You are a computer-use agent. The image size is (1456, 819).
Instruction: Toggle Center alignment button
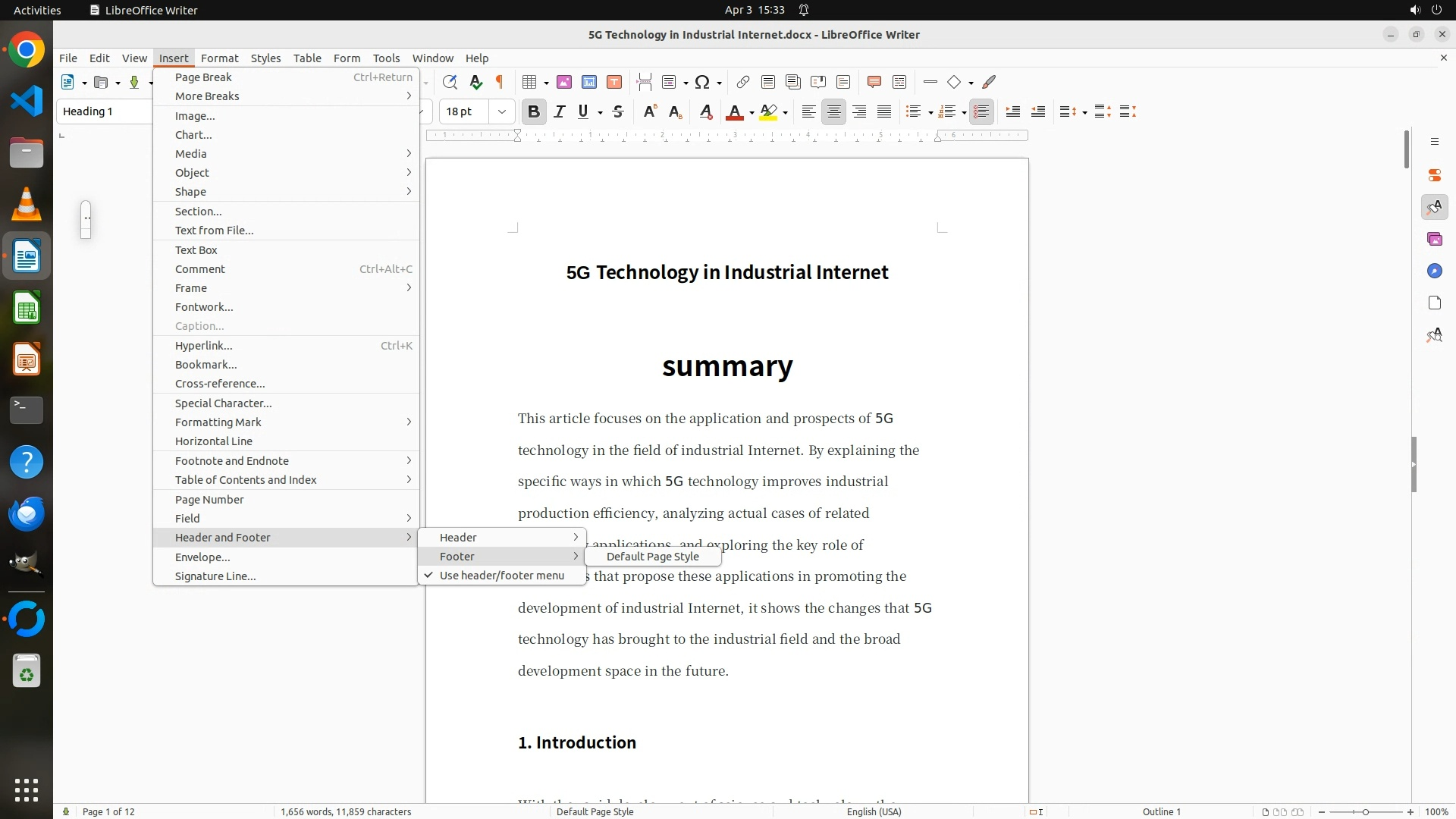833,111
